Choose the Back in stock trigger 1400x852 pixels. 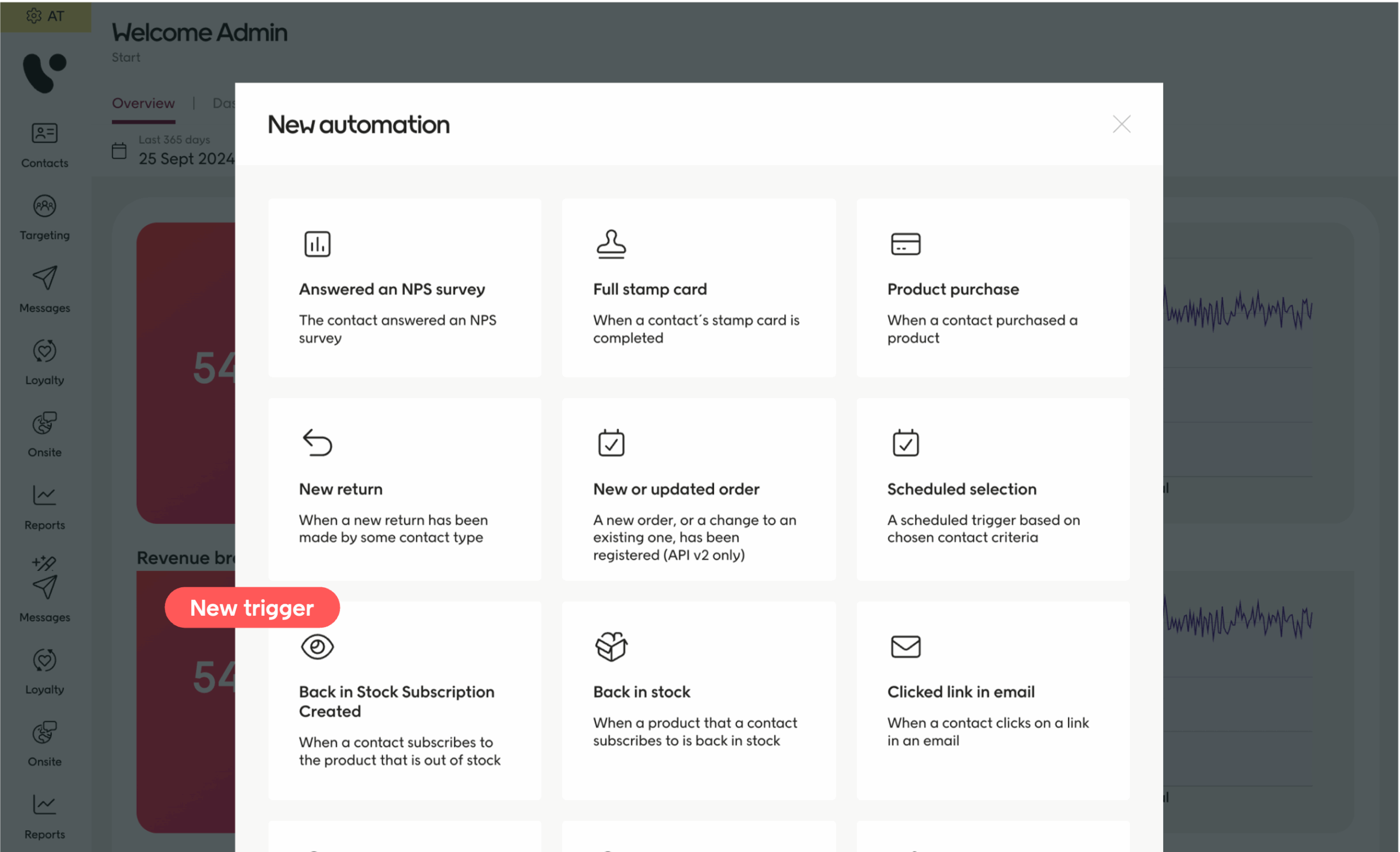[x=698, y=701]
